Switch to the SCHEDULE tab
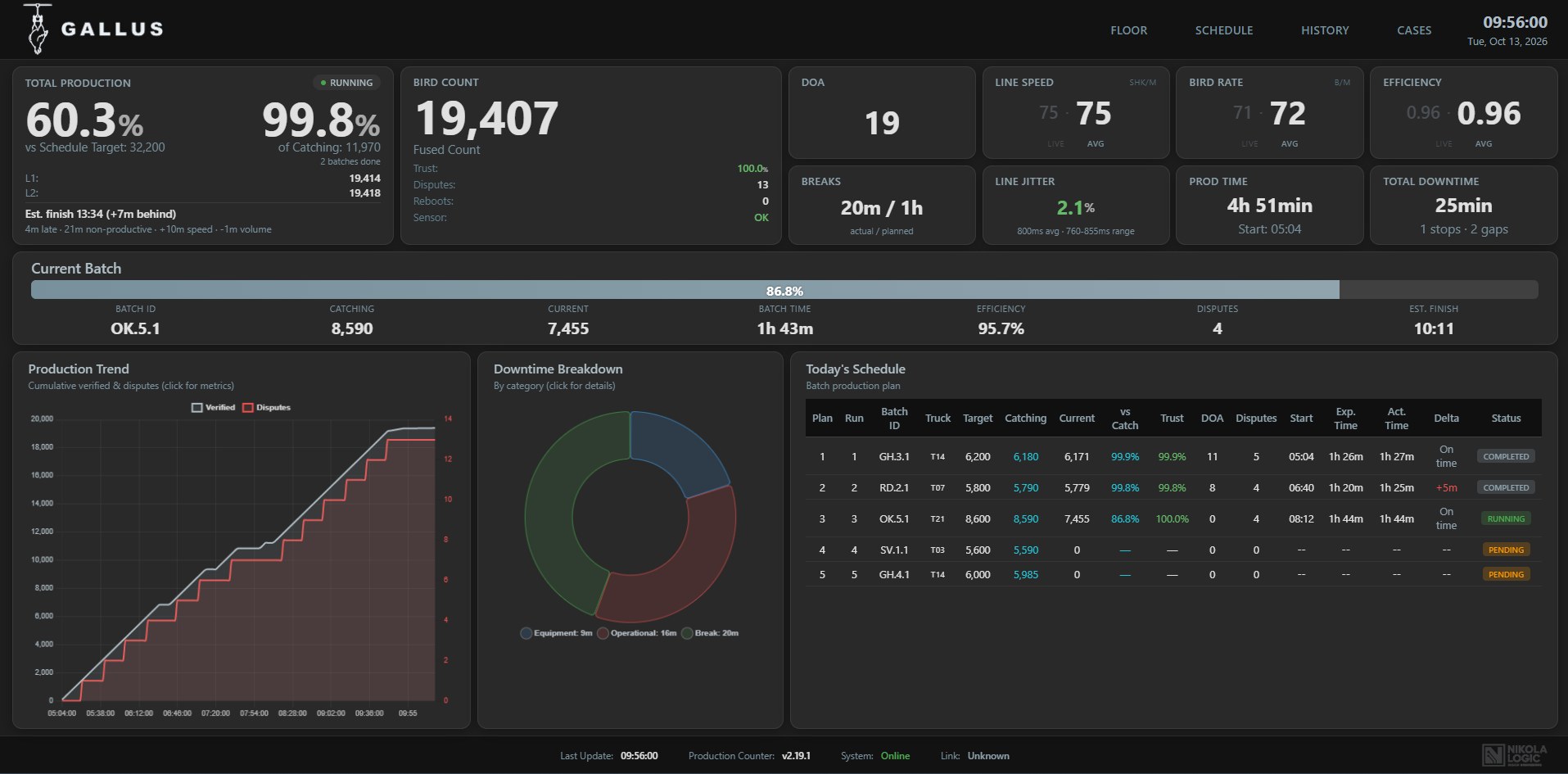Screen dimensions: 1568x774 point(1223,30)
